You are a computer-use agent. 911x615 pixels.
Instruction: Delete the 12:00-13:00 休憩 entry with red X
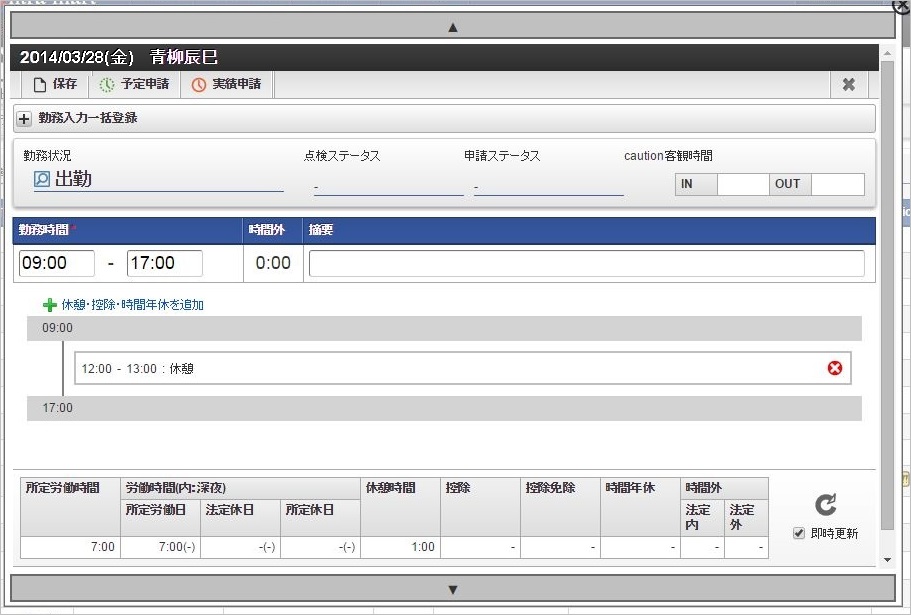pos(835,368)
